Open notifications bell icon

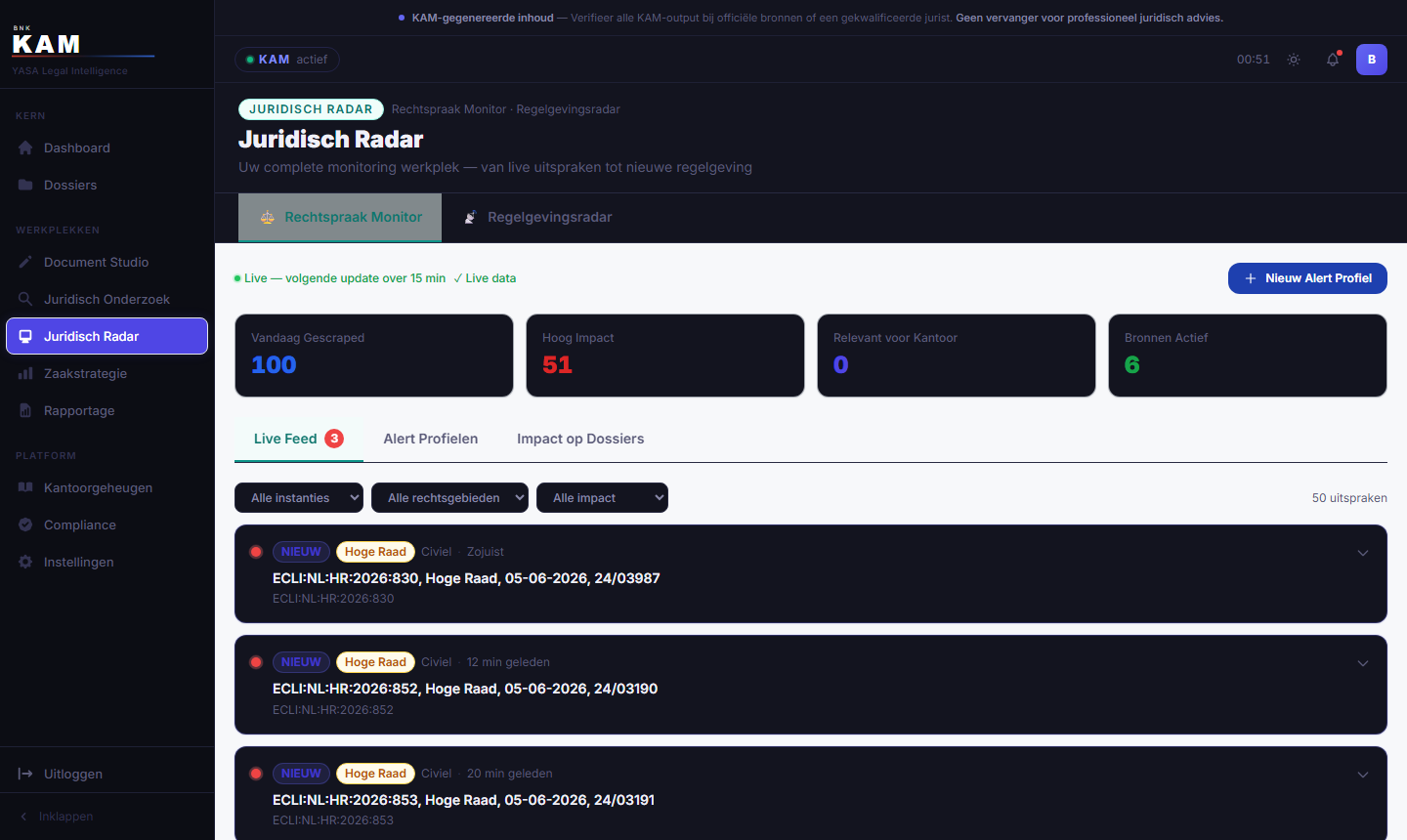click(1333, 60)
